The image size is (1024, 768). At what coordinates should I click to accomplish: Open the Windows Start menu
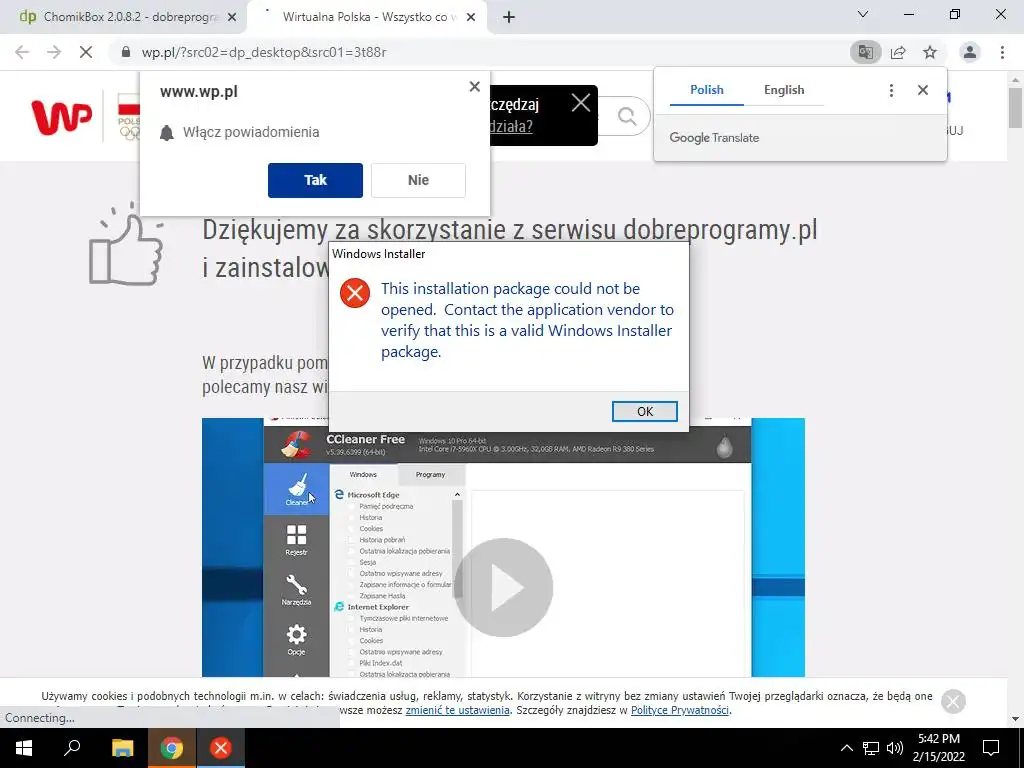pos(24,748)
